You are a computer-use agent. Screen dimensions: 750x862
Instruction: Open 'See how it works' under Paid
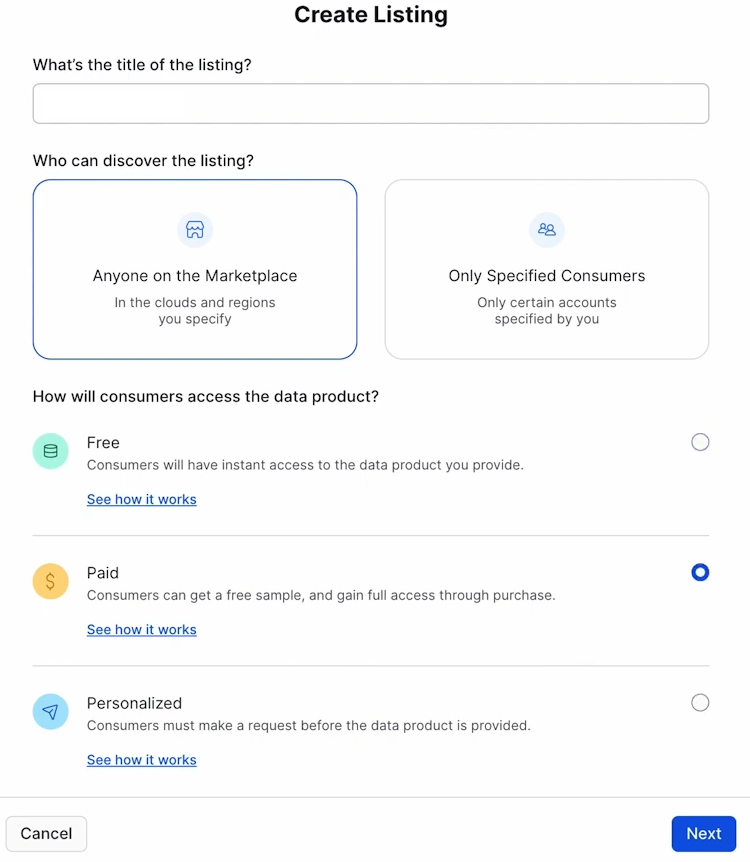[x=141, y=629]
